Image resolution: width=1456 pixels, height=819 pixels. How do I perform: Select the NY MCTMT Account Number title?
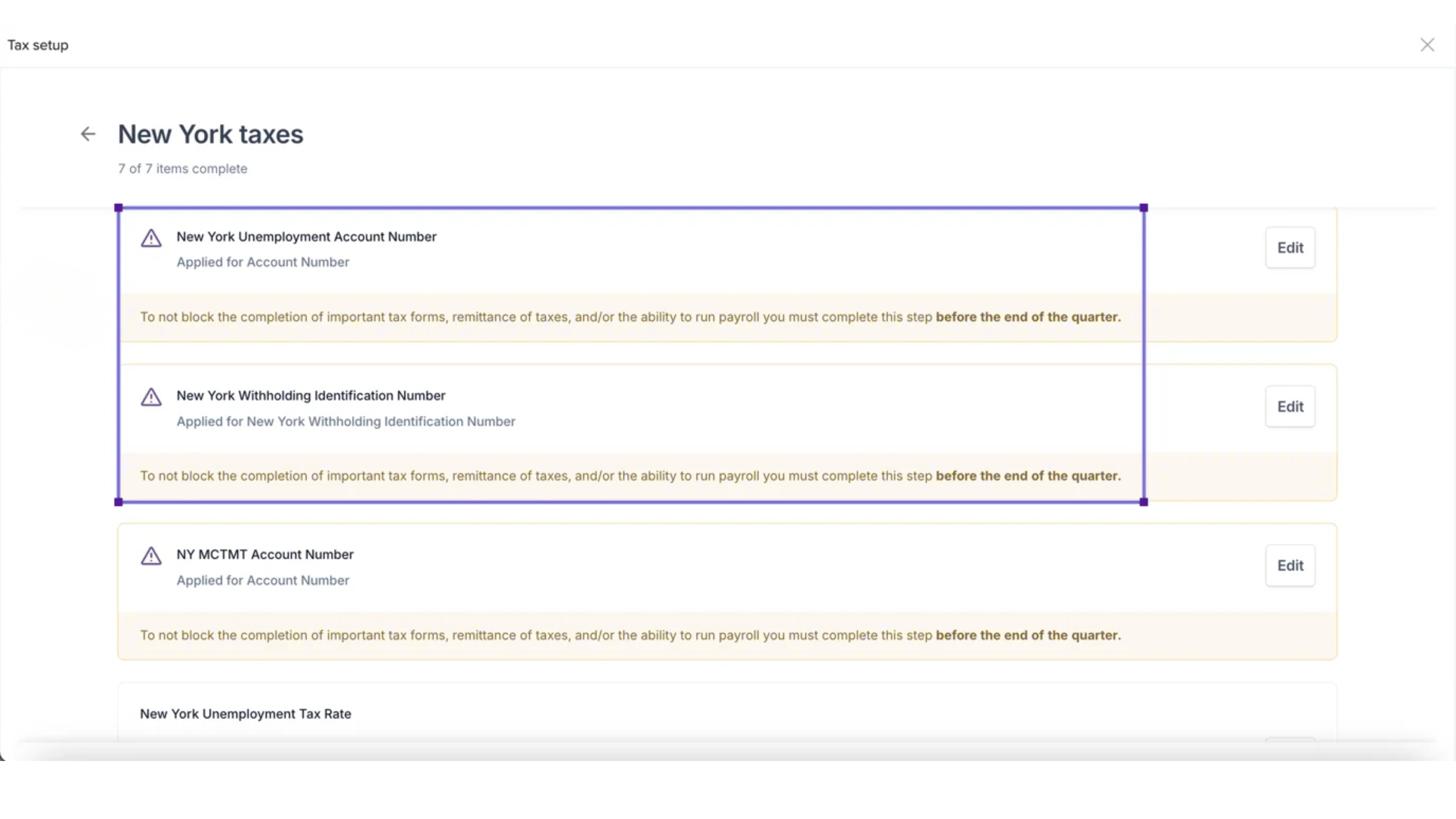[265, 554]
